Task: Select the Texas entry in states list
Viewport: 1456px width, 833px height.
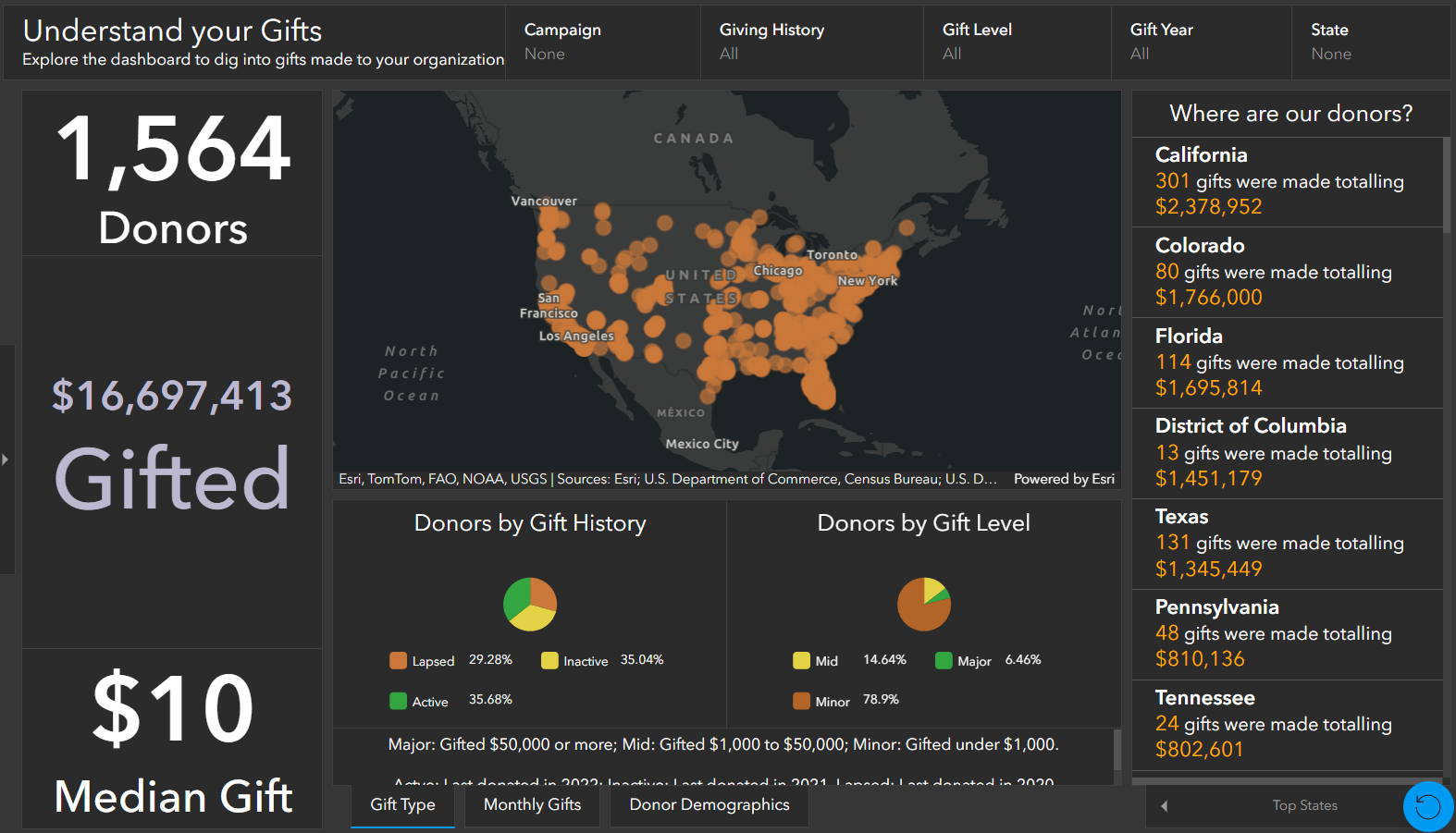Action: coord(1286,543)
